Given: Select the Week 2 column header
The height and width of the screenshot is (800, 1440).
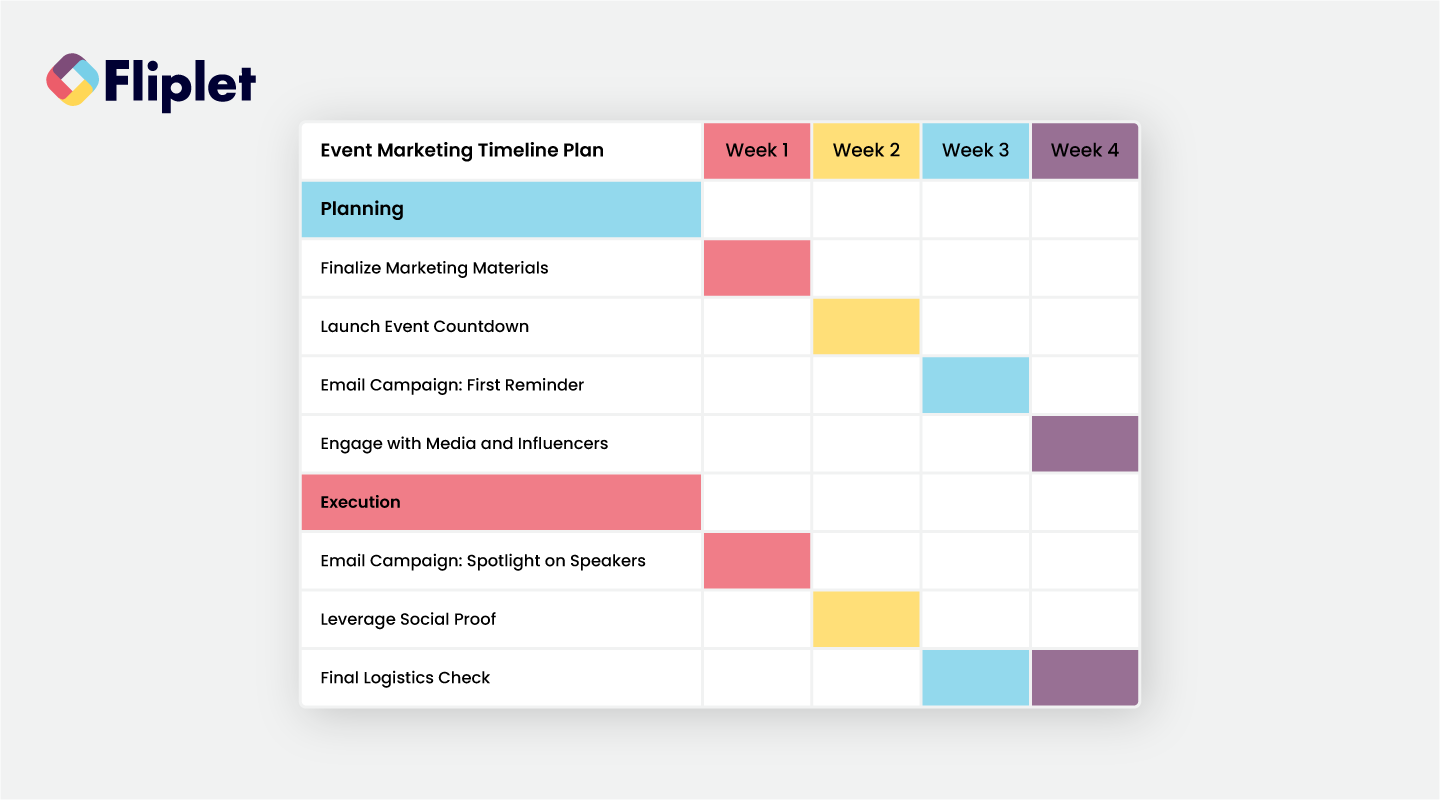Looking at the screenshot, I should (866, 151).
